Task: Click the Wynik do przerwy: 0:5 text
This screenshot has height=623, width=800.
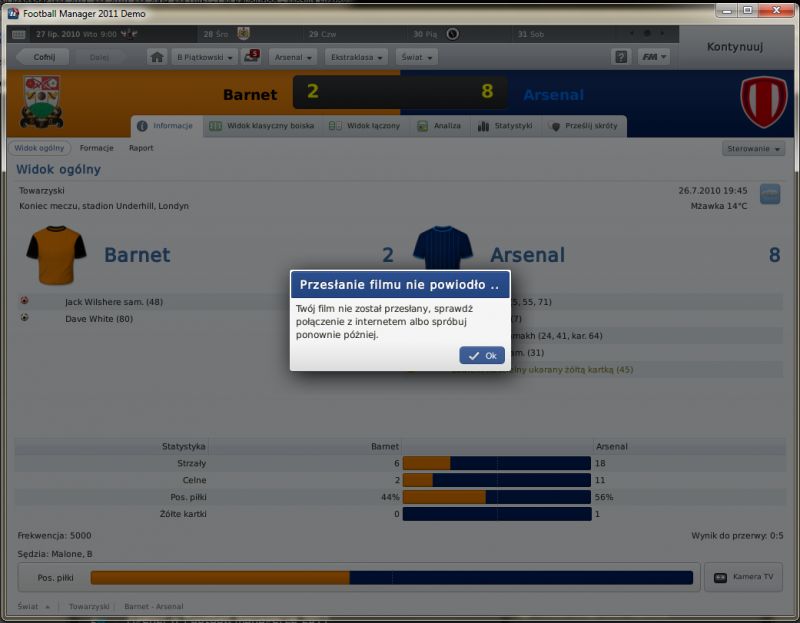Action: pyautogui.click(x=737, y=536)
